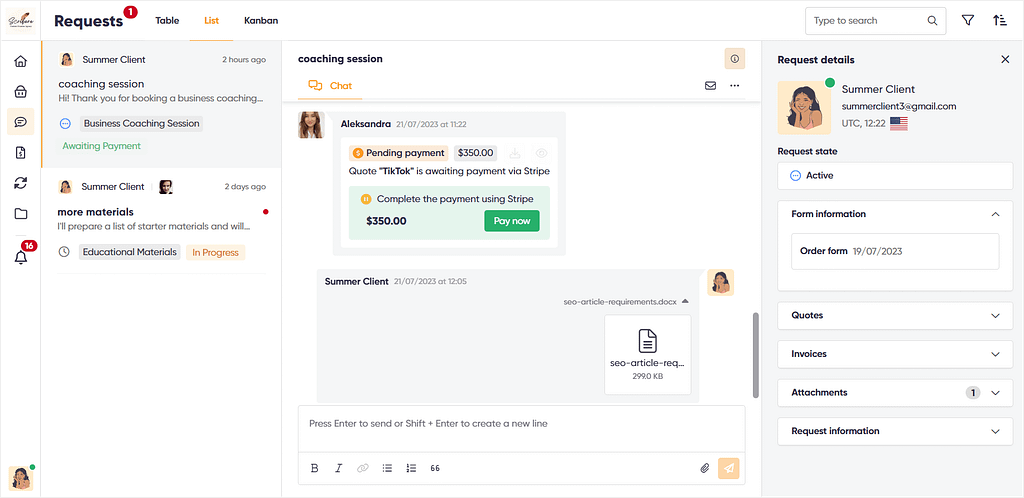This screenshot has height=498, width=1024.
Task: Collapse the seo-article-requirements.docx attachment arrow
Action: [684, 302]
